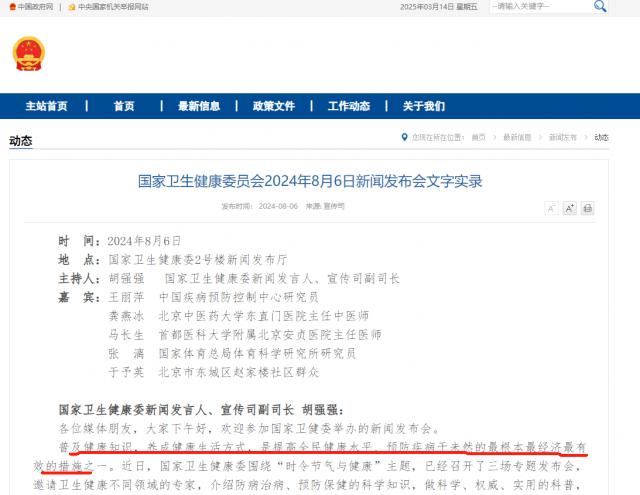Open the 主站首页 nav menu item

(46, 106)
